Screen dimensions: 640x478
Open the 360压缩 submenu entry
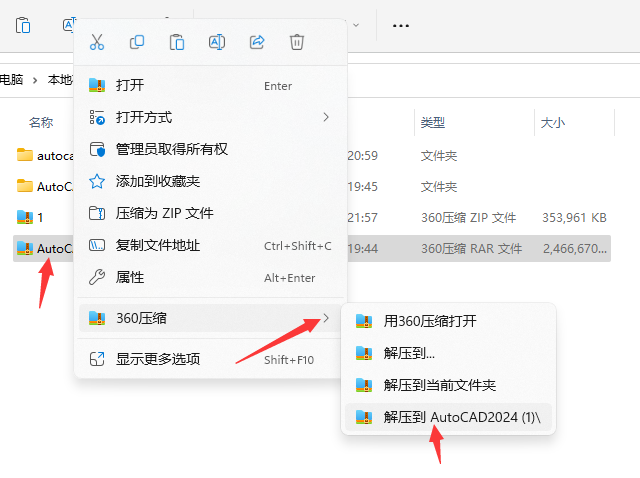pyautogui.click(x=210, y=318)
